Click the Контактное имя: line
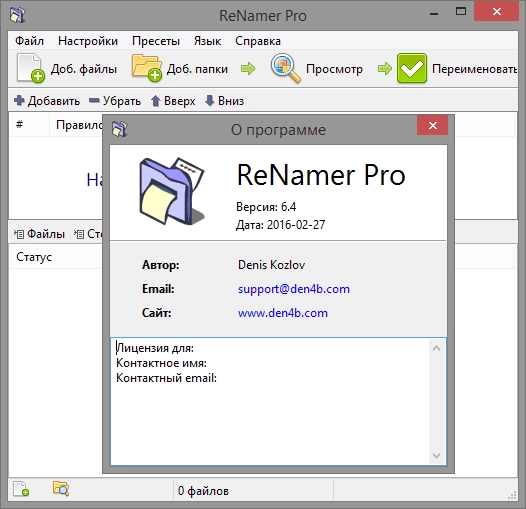The image size is (526, 509). pyautogui.click(x=161, y=363)
